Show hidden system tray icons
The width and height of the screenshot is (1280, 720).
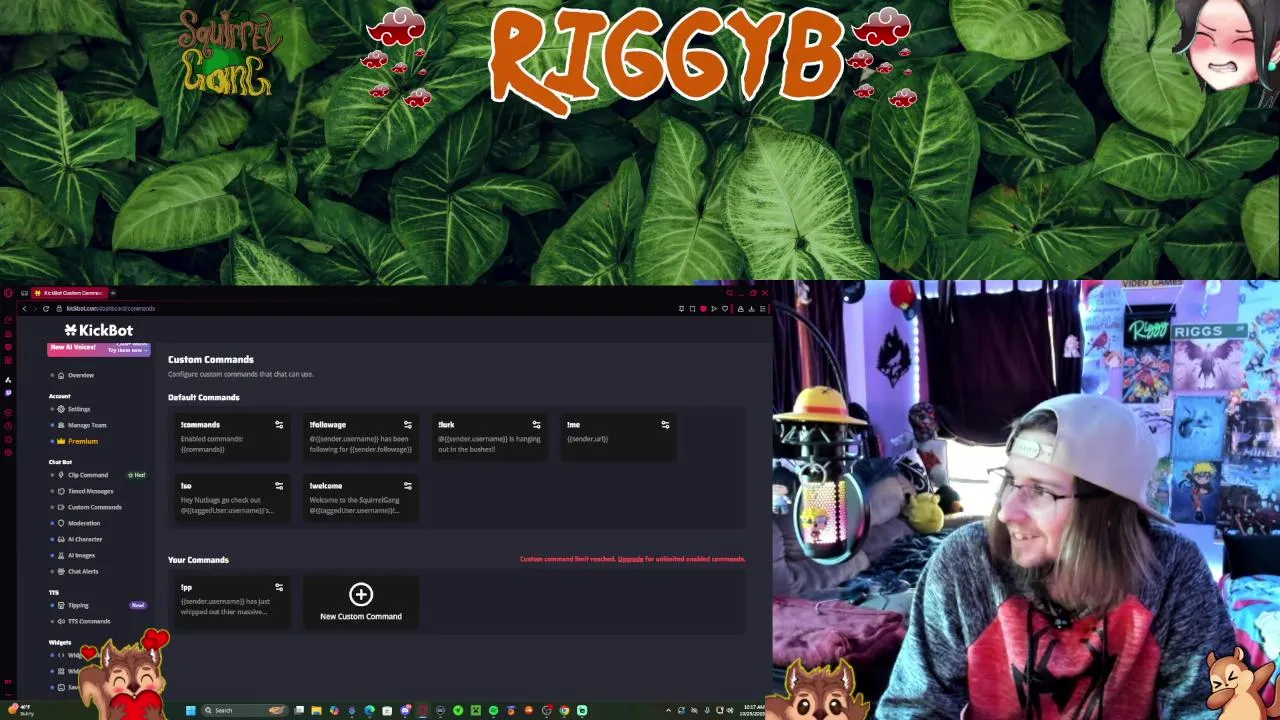pyautogui.click(x=668, y=710)
